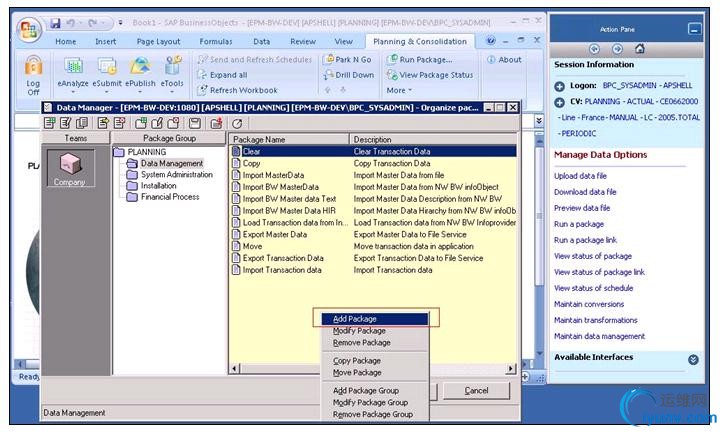The width and height of the screenshot is (723, 434).
Task: Click the Modify Package Group folder icon
Action: (157, 123)
